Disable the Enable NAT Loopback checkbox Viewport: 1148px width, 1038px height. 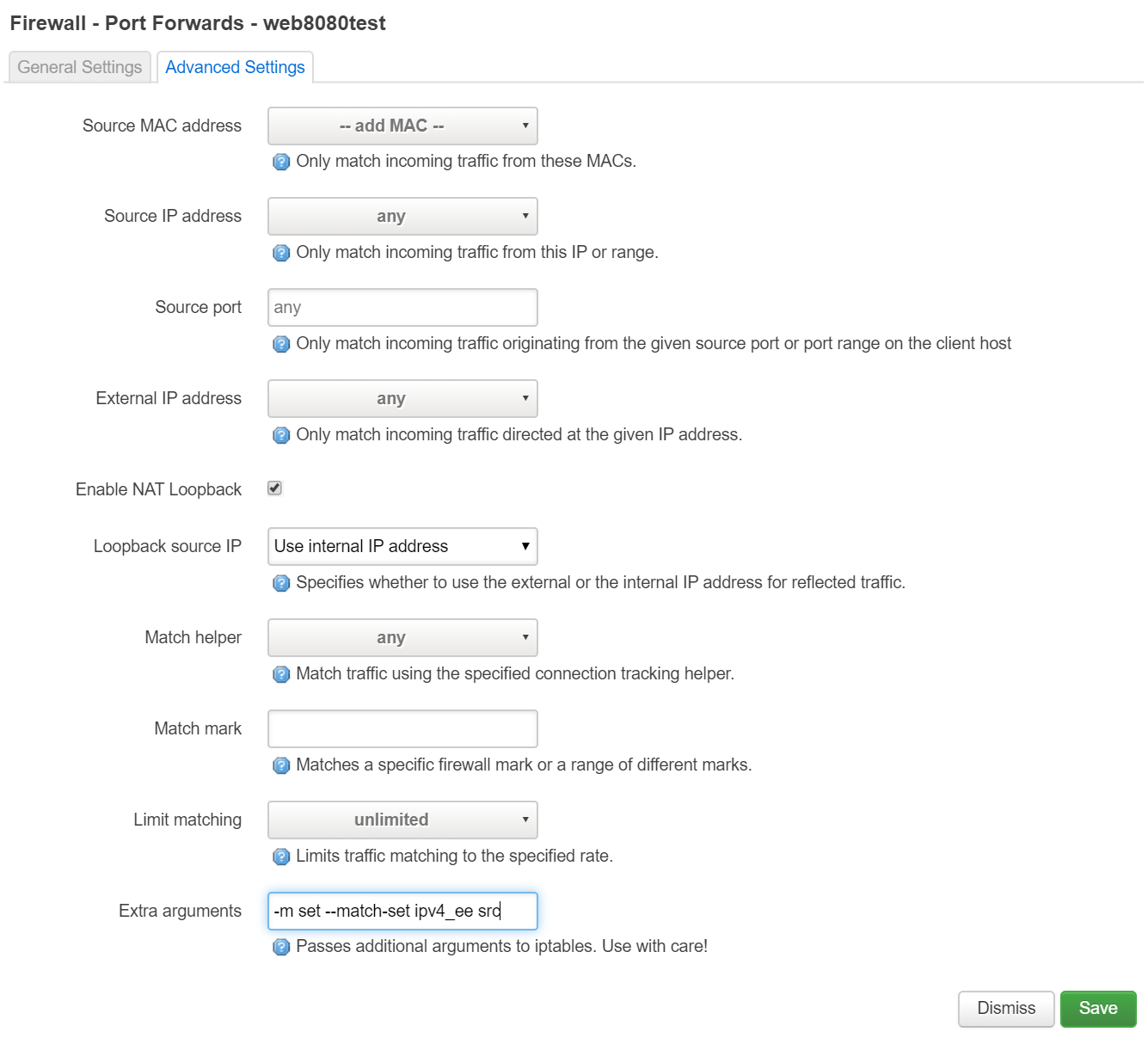point(273,488)
